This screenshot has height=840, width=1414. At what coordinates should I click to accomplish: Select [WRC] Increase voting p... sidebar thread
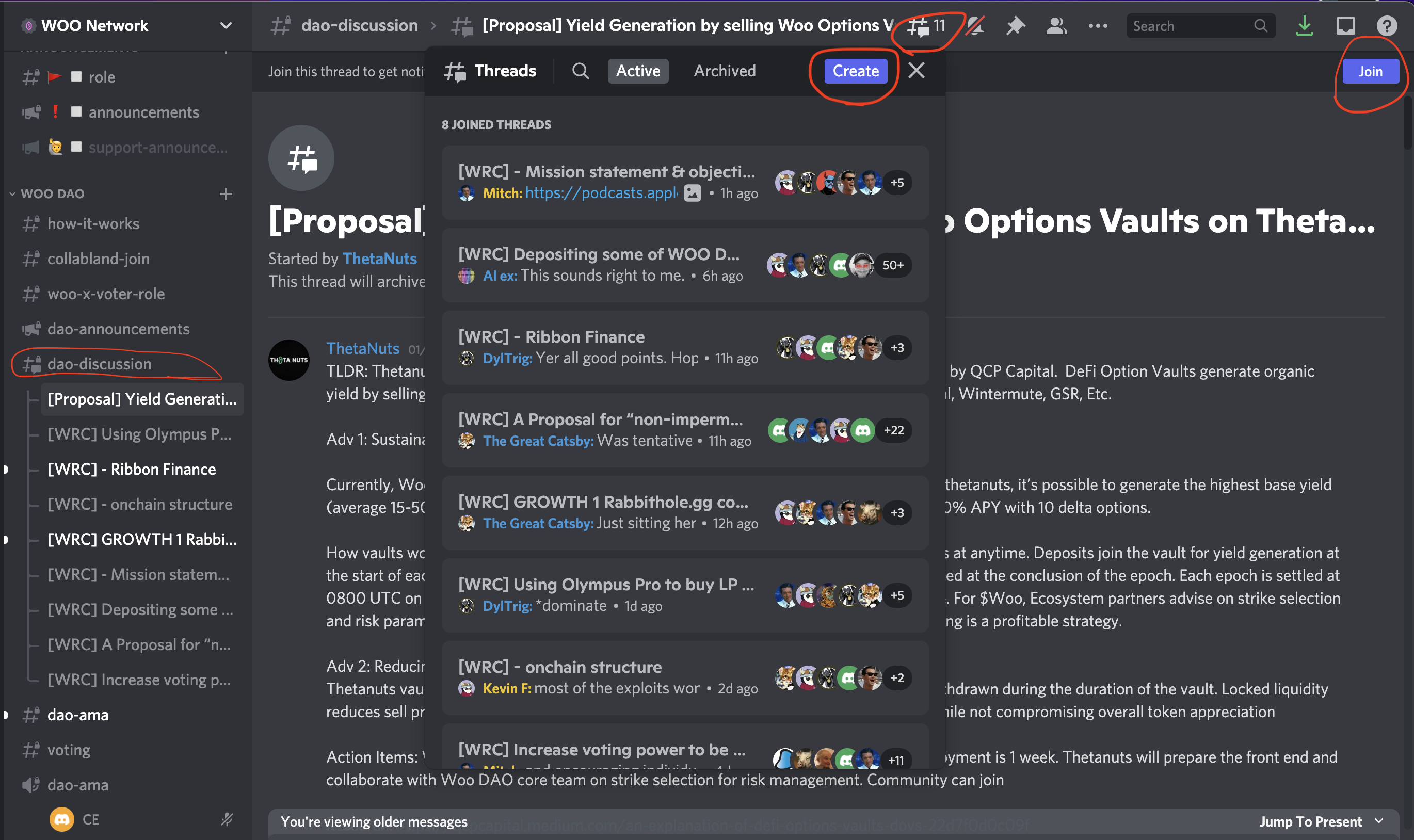tap(142, 680)
